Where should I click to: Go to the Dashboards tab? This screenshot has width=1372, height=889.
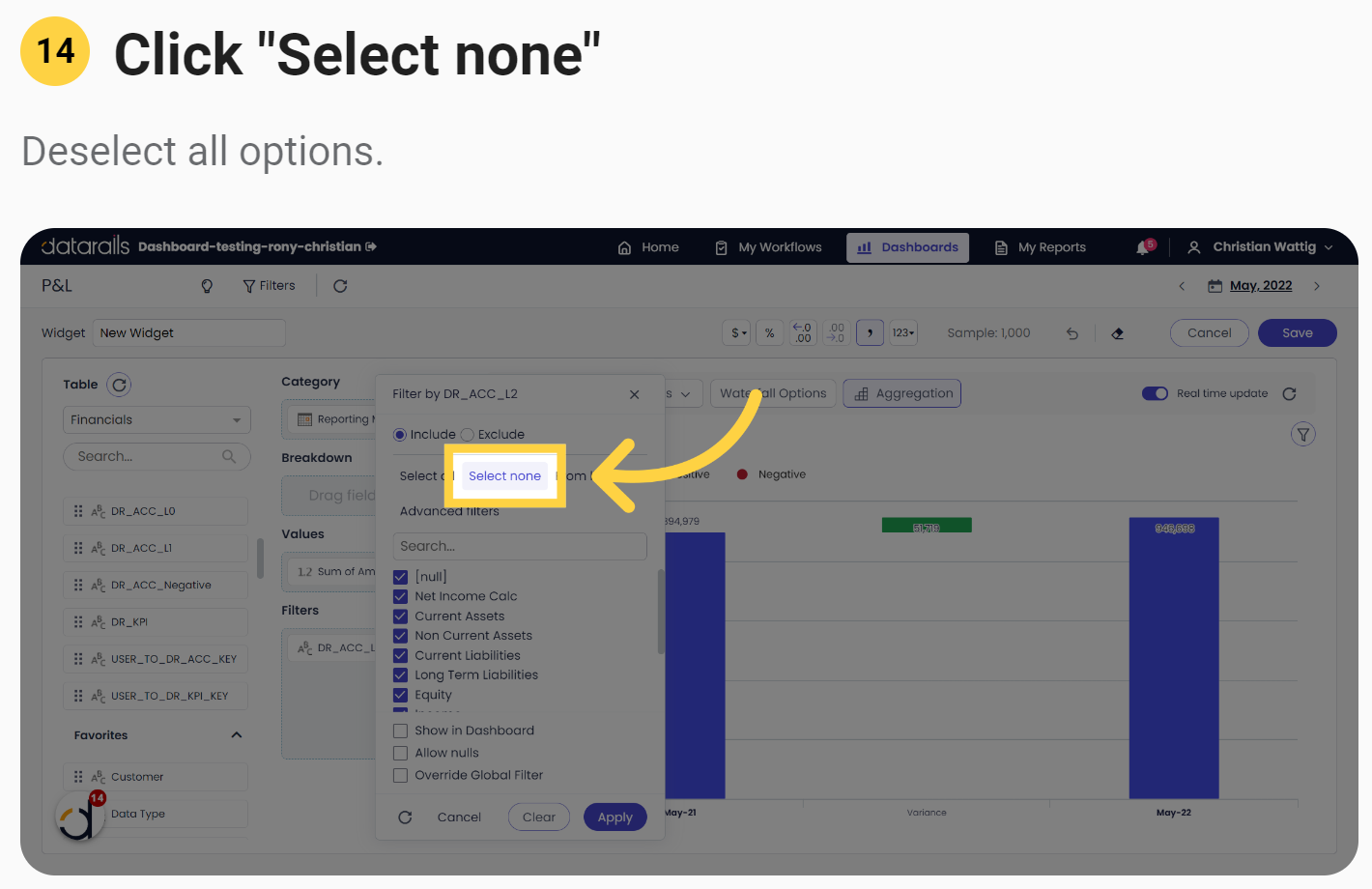click(x=907, y=247)
